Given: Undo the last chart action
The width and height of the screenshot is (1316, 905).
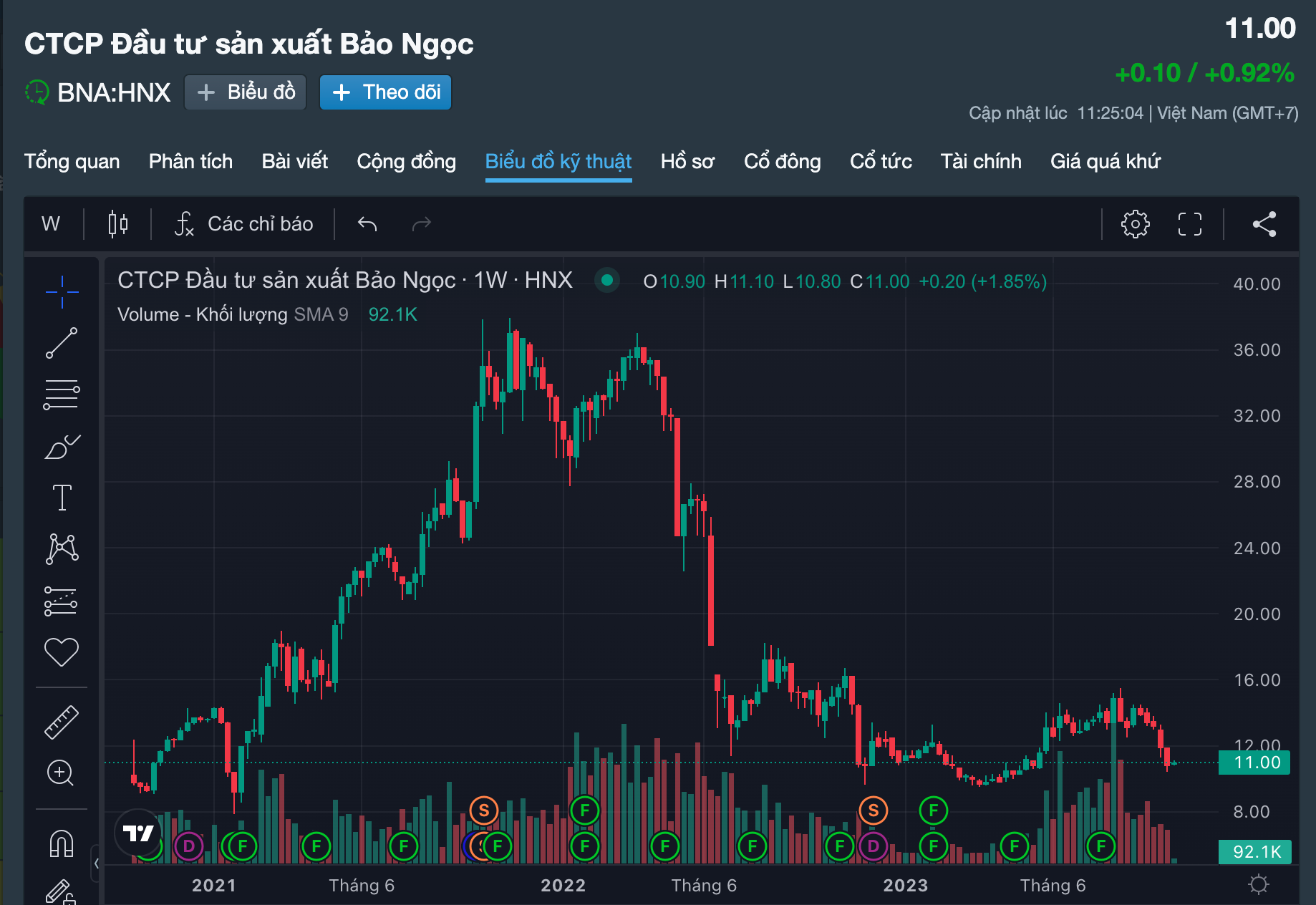Looking at the screenshot, I should pos(367,224).
